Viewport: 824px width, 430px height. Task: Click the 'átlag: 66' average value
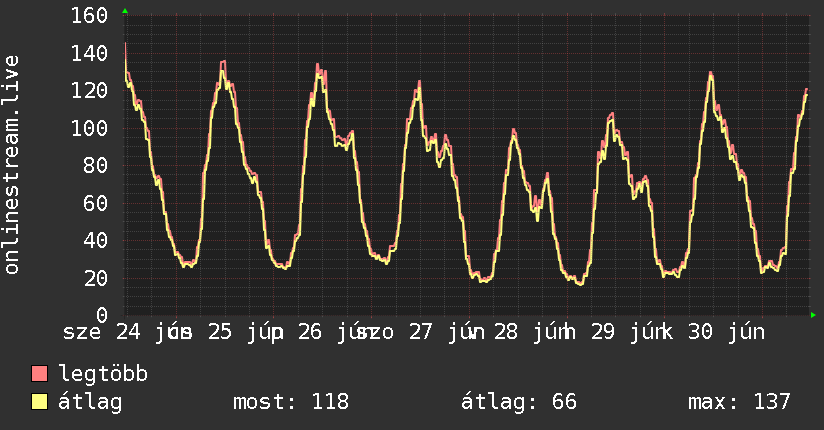click(519, 402)
